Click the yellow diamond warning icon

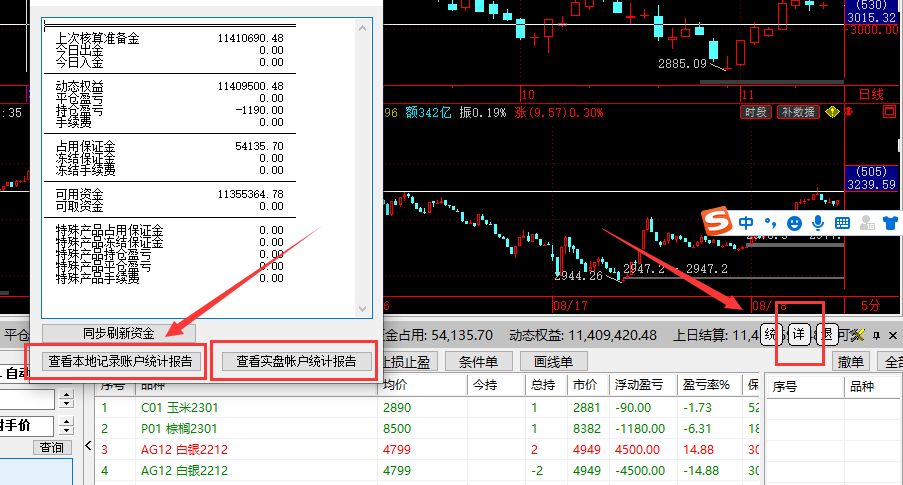[832, 112]
